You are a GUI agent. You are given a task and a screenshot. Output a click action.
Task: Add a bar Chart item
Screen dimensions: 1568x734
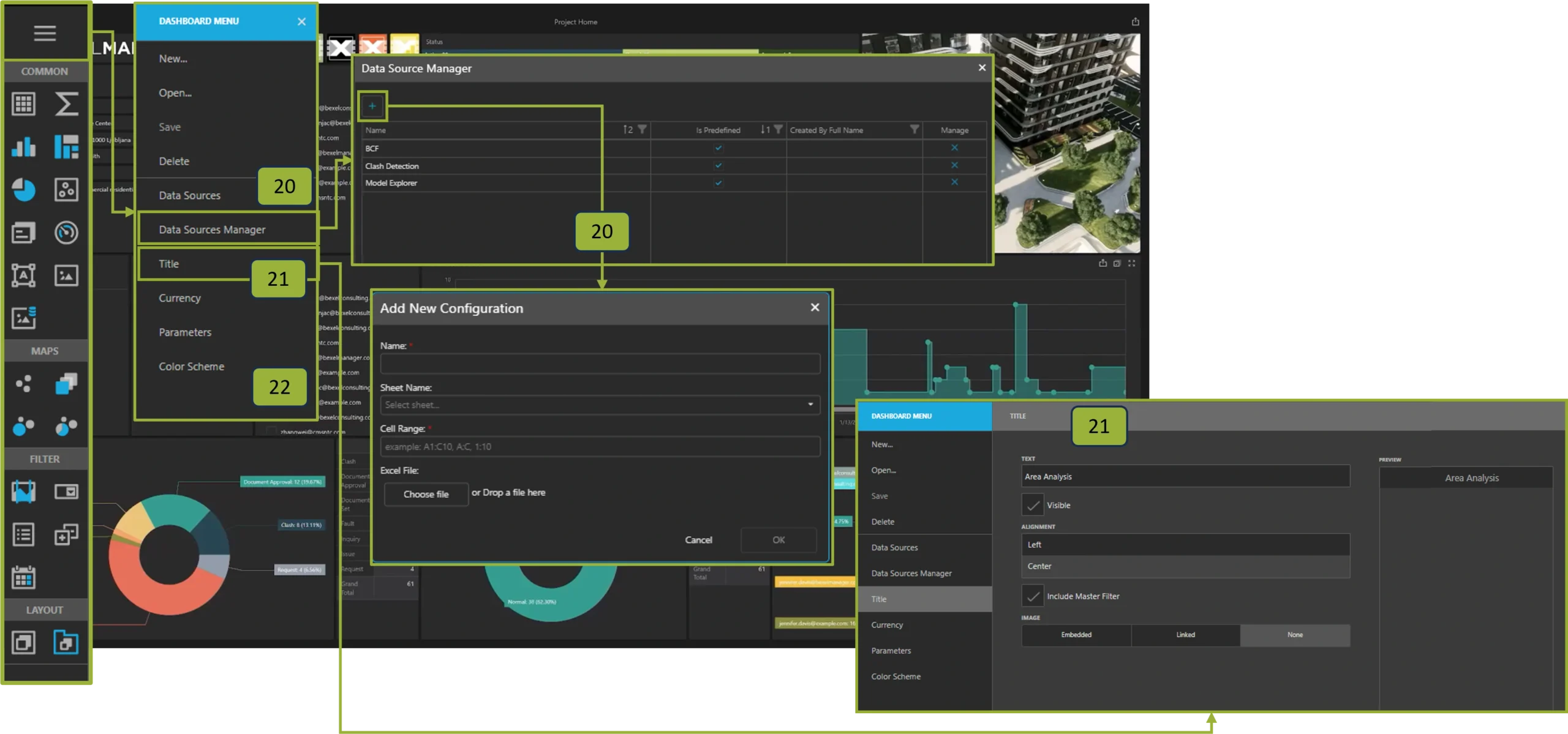pyautogui.click(x=23, y=147)
